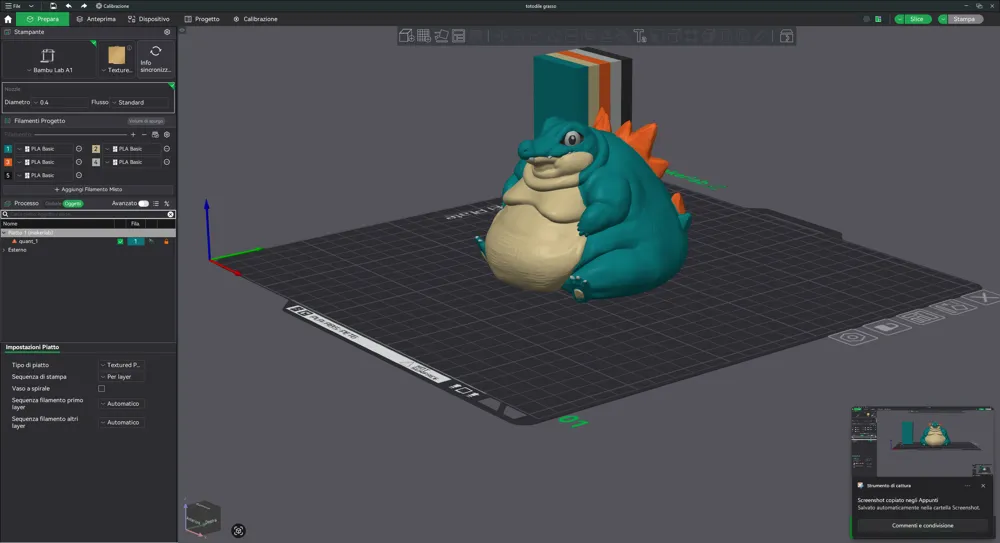The image size is (1000, 543).
Task: Click gray filament 4 color swatch
Action: [96, 162]
